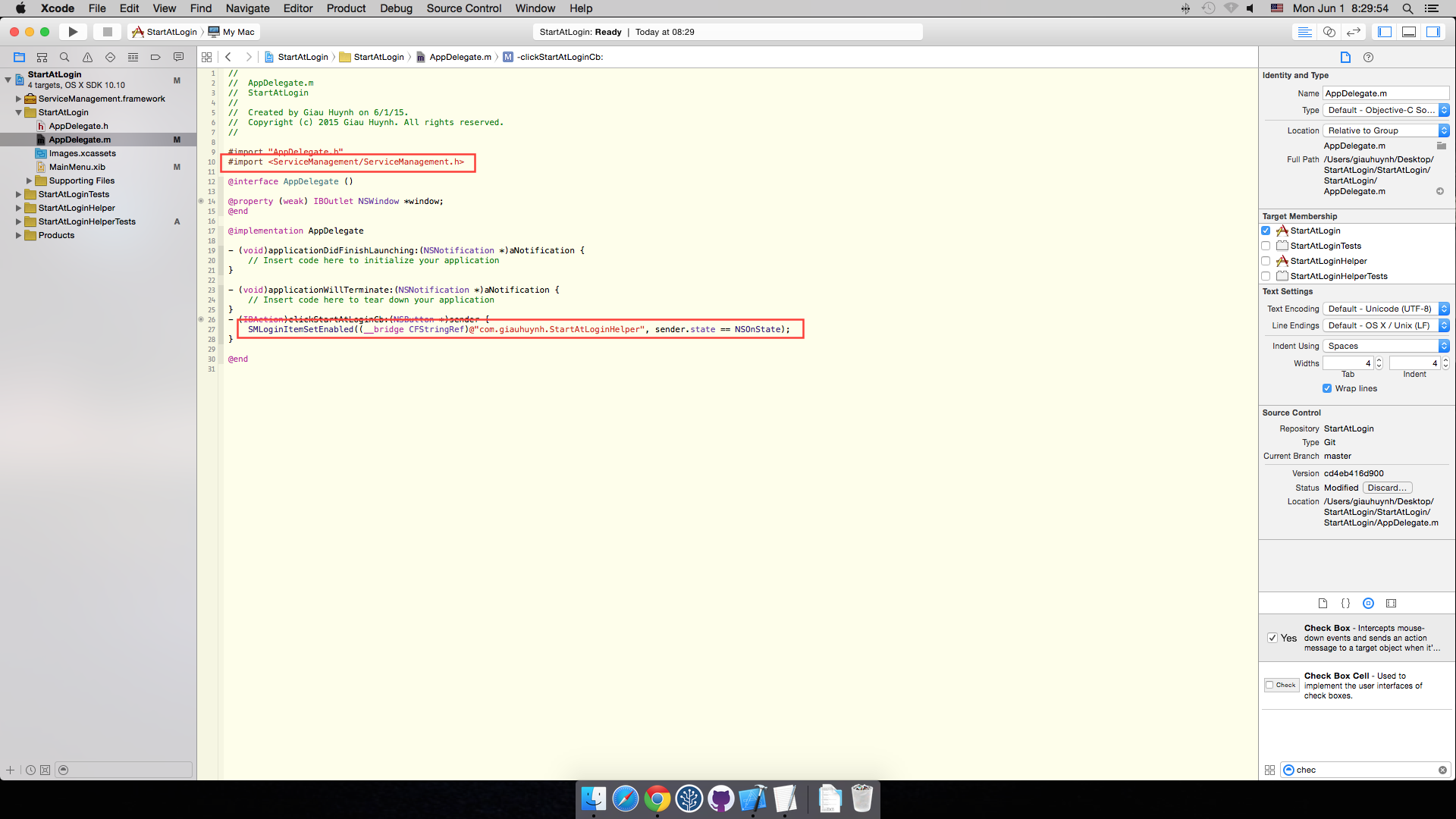Image resolution: width=1456 pixels, height=819 pixels.
Task: Open the Find navigator magnifier icon
Action: pos(64,57)
